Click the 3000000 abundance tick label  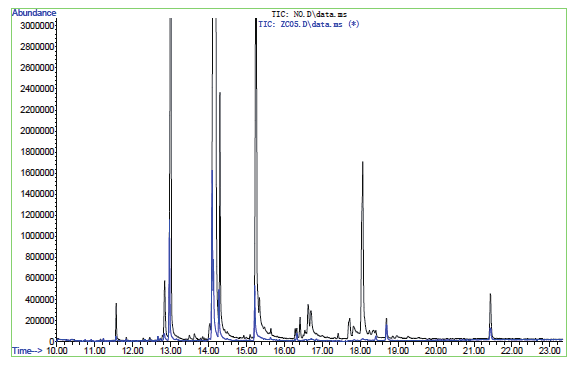37,25
